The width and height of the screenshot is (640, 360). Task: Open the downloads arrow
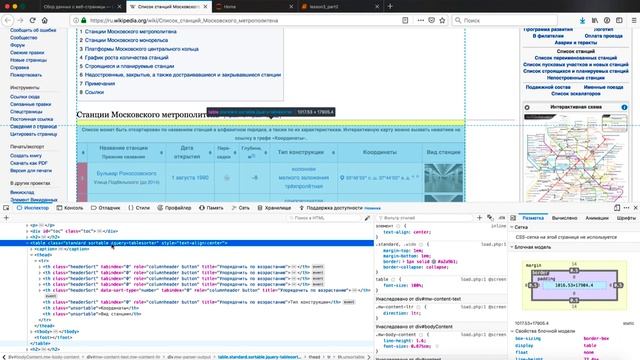point(582,20)
